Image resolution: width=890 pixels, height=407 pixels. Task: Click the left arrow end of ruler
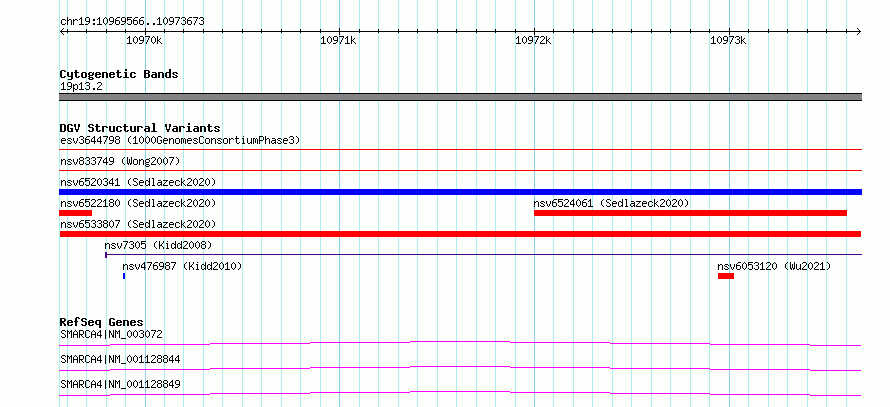pos(63,31)
